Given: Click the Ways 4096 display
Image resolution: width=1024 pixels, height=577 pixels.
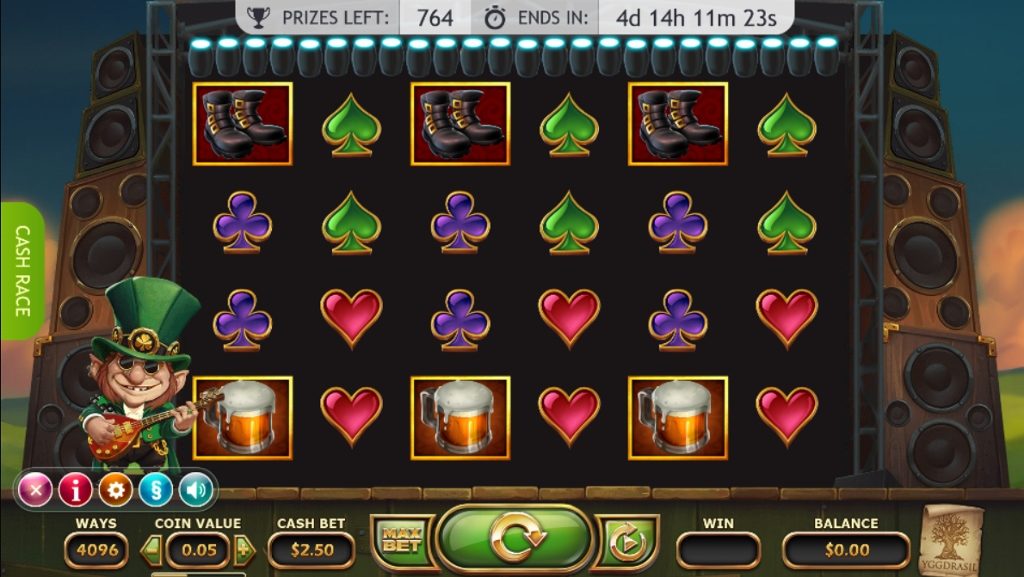Looking at the screenshot, I should pyautogui.click(x=97, y=550).
